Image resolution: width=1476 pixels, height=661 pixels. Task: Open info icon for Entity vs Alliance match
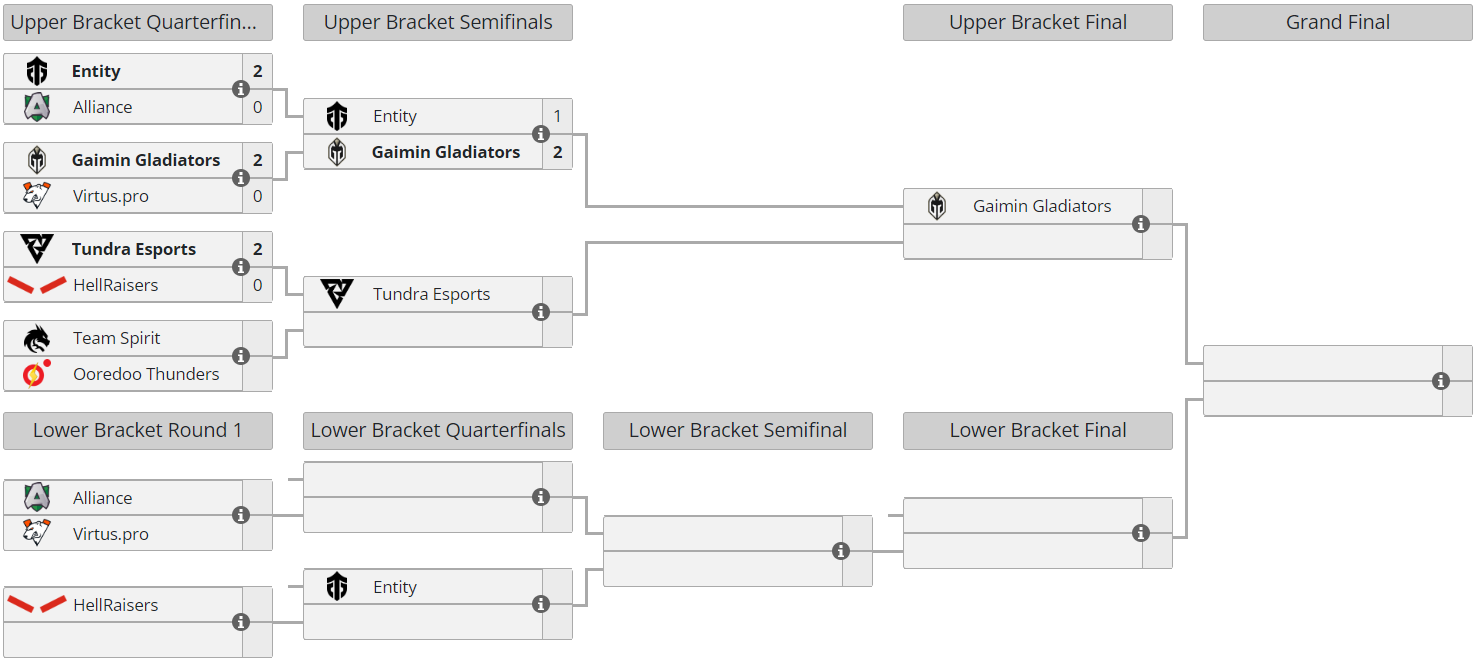(x=241, y=89)
